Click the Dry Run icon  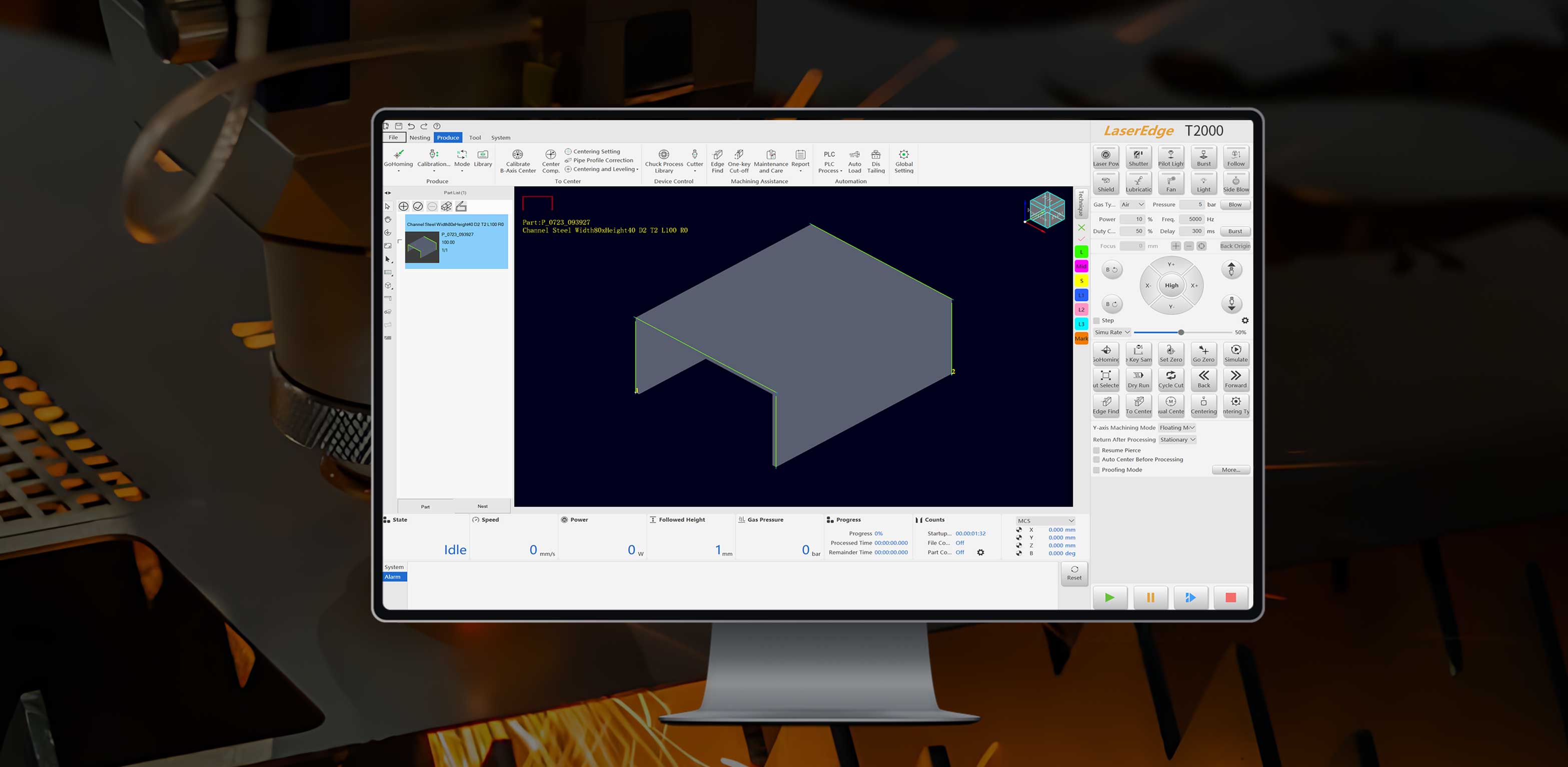tap(1138, 379)
